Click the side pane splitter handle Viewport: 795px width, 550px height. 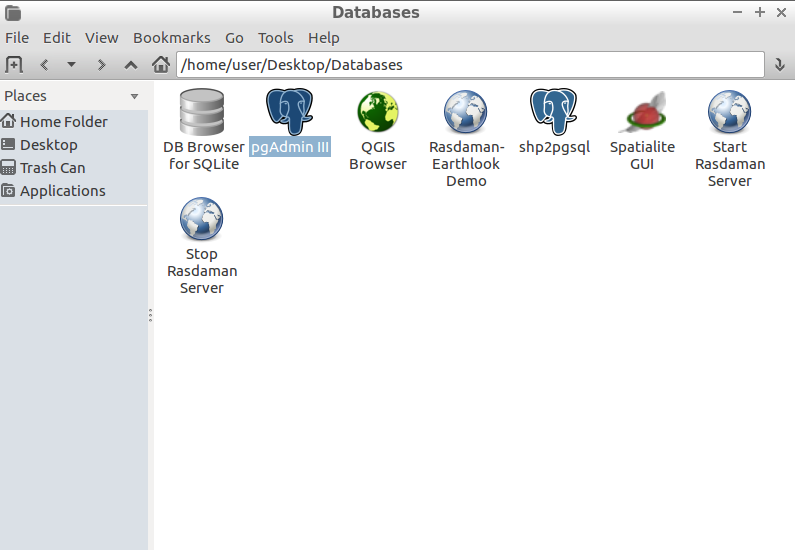(150, 315)
